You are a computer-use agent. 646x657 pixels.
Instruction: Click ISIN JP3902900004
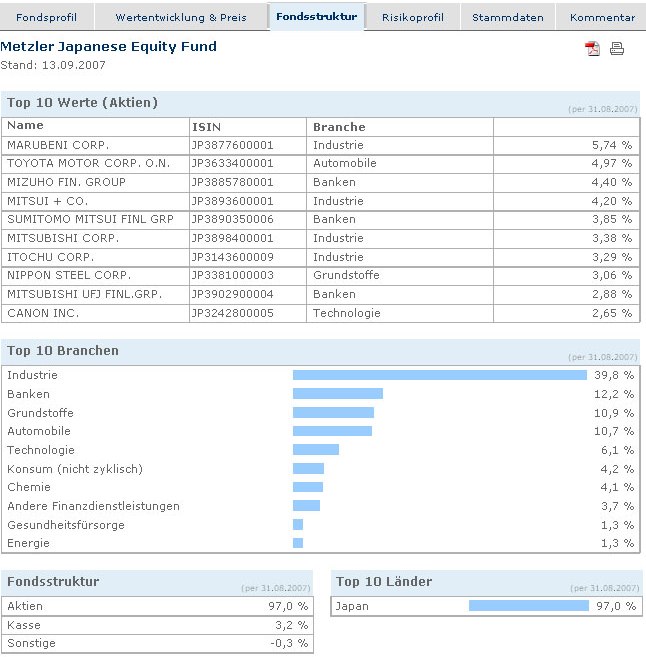pyautogui.click(x=233, y=294)
